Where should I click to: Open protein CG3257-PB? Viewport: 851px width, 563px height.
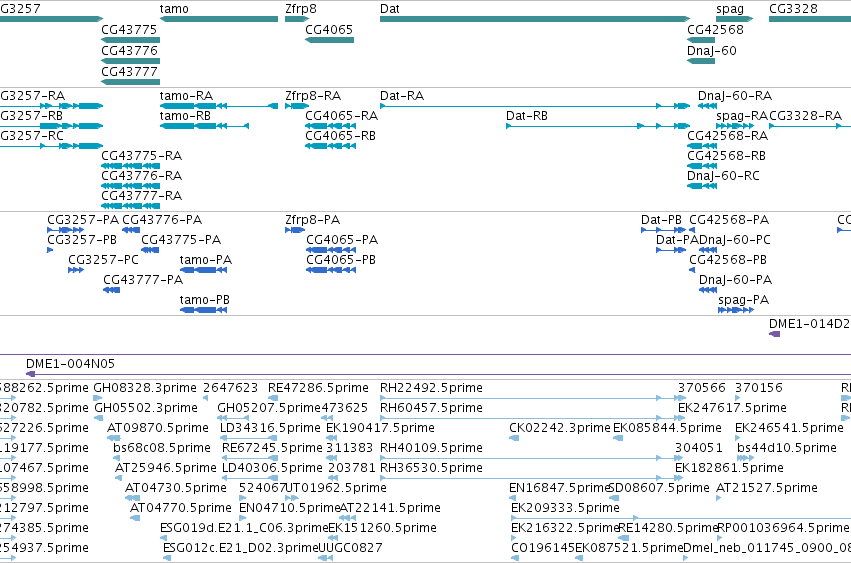pyautogui.click(x=82, y=240)
